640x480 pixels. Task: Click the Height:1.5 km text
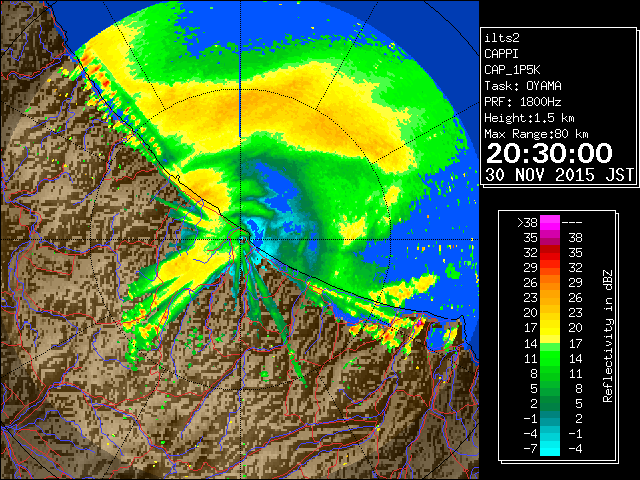click(x=529, y=118)
